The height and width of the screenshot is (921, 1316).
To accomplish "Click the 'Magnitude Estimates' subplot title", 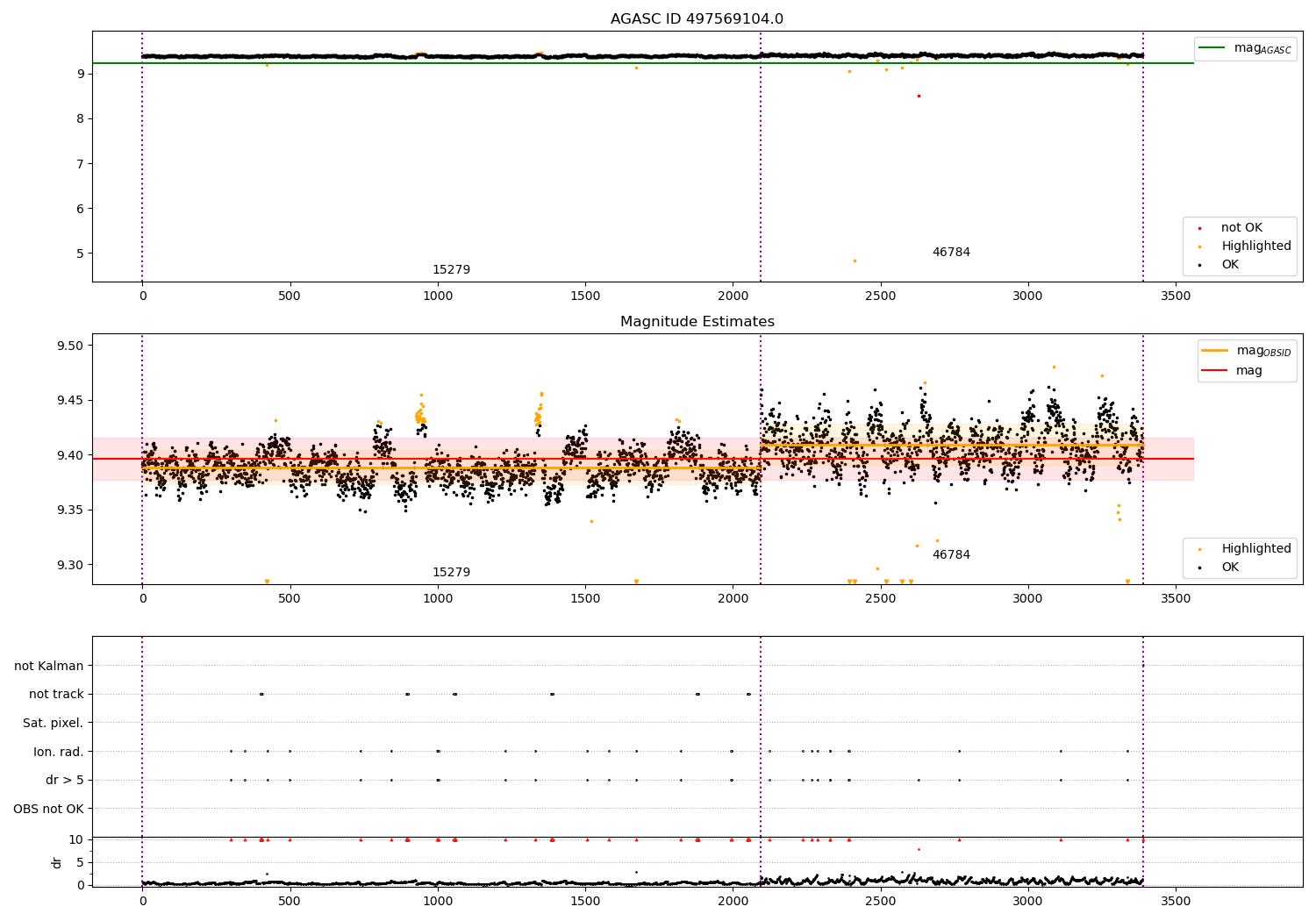I will pos(697,322).
